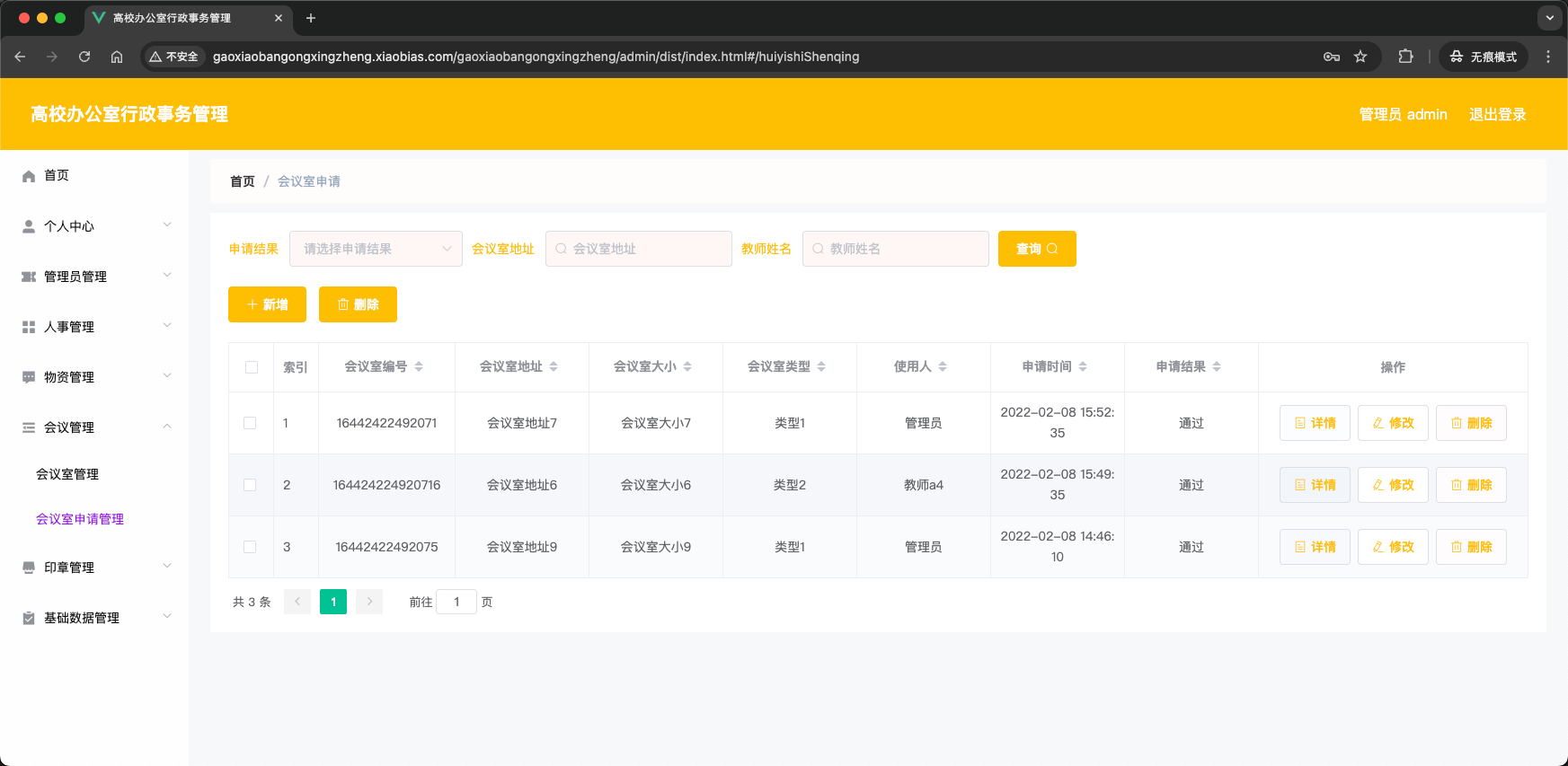Open the browser three-dot menu
Image resolution: width=1568 pixels, height=766 pixels.
click(x=1547, y=57)
